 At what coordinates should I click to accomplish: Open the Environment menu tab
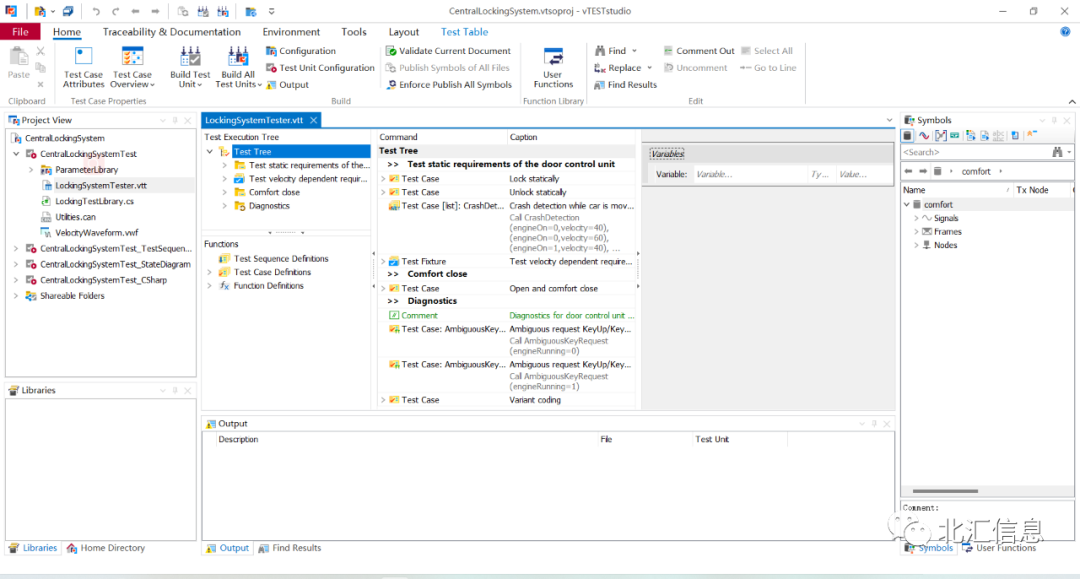[290, 31]
